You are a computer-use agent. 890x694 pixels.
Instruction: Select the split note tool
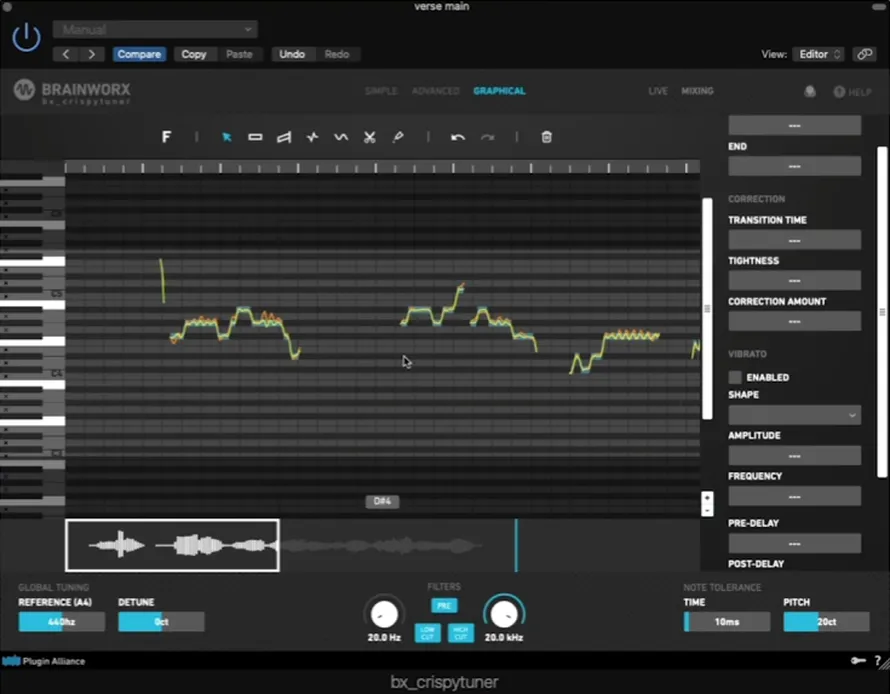[x=312, y=137]
